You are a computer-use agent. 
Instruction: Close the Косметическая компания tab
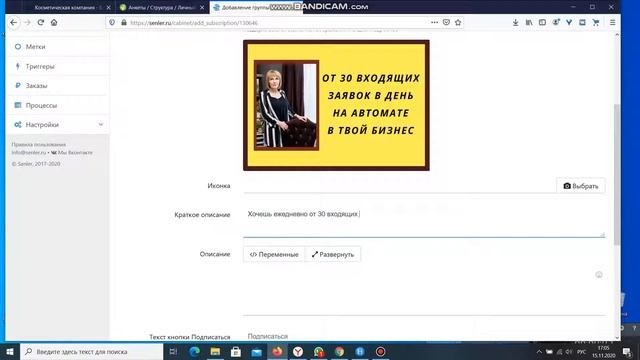(108, 7)
